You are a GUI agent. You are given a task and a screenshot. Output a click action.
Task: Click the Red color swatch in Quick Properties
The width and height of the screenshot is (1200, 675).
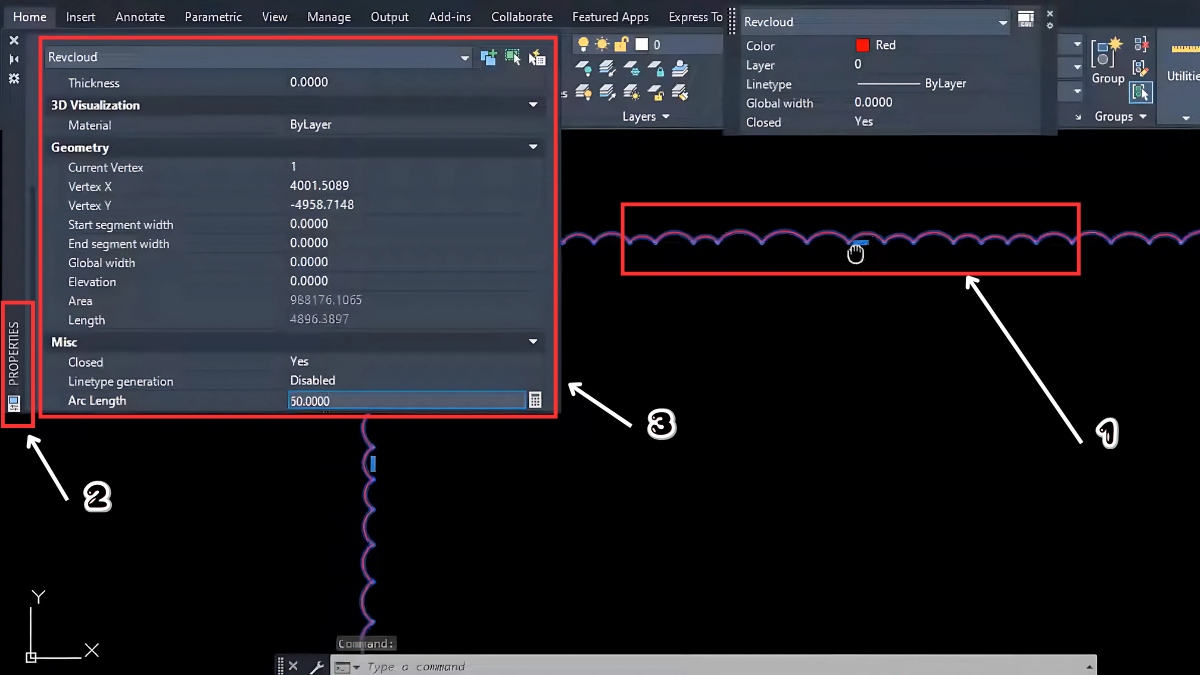pos(863,45)
